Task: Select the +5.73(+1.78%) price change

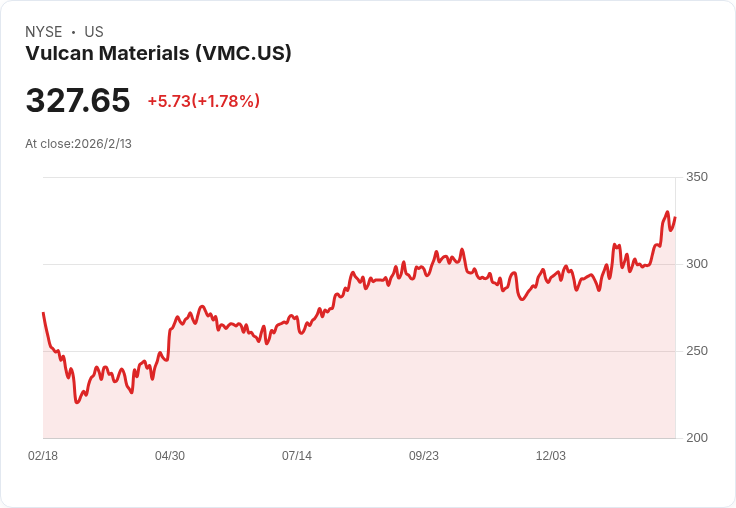Action: click(x=203, y=101)
